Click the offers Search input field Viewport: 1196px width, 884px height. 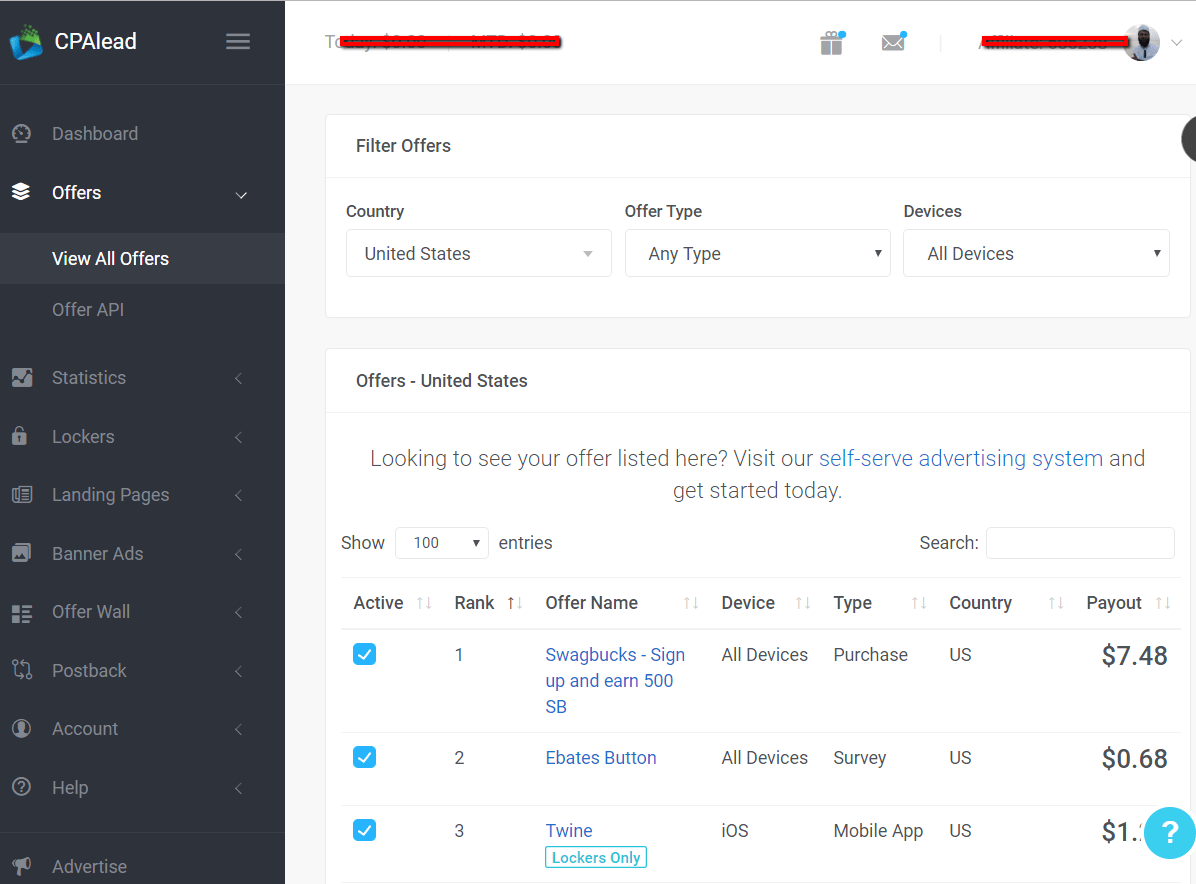[1080, 543]
